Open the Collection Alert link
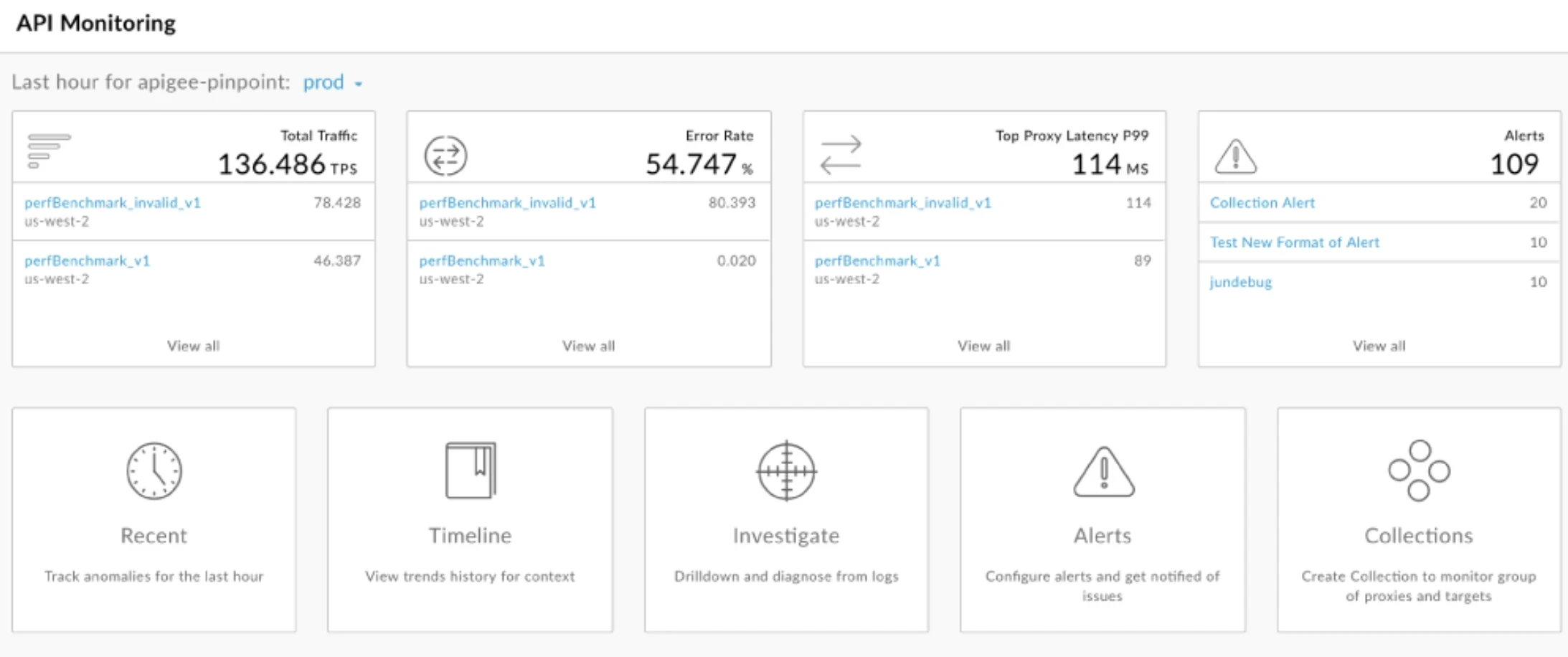The height and width of the screenshot is (657, 1568). 1262,203
